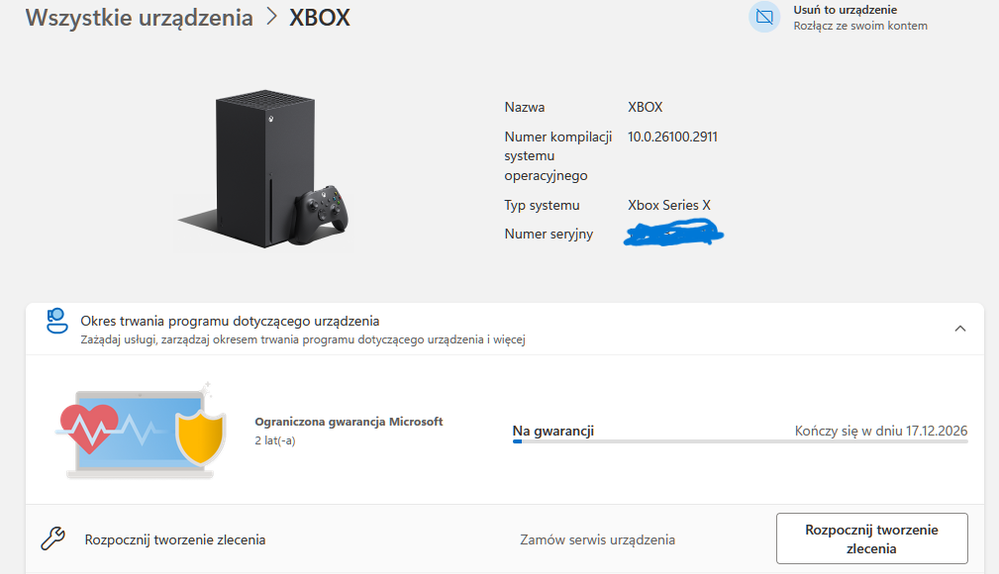
Task: Collapse the 'Okres trwania programu' header
Action: [x=230, y=321]
